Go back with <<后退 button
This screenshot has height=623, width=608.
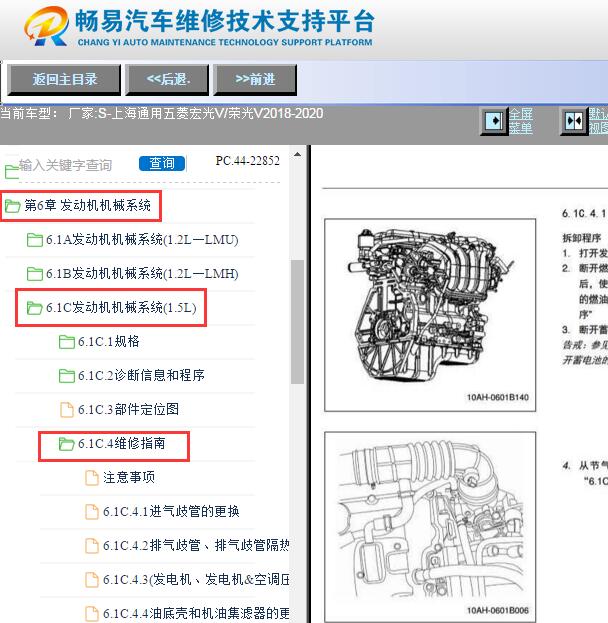[167, 80]
